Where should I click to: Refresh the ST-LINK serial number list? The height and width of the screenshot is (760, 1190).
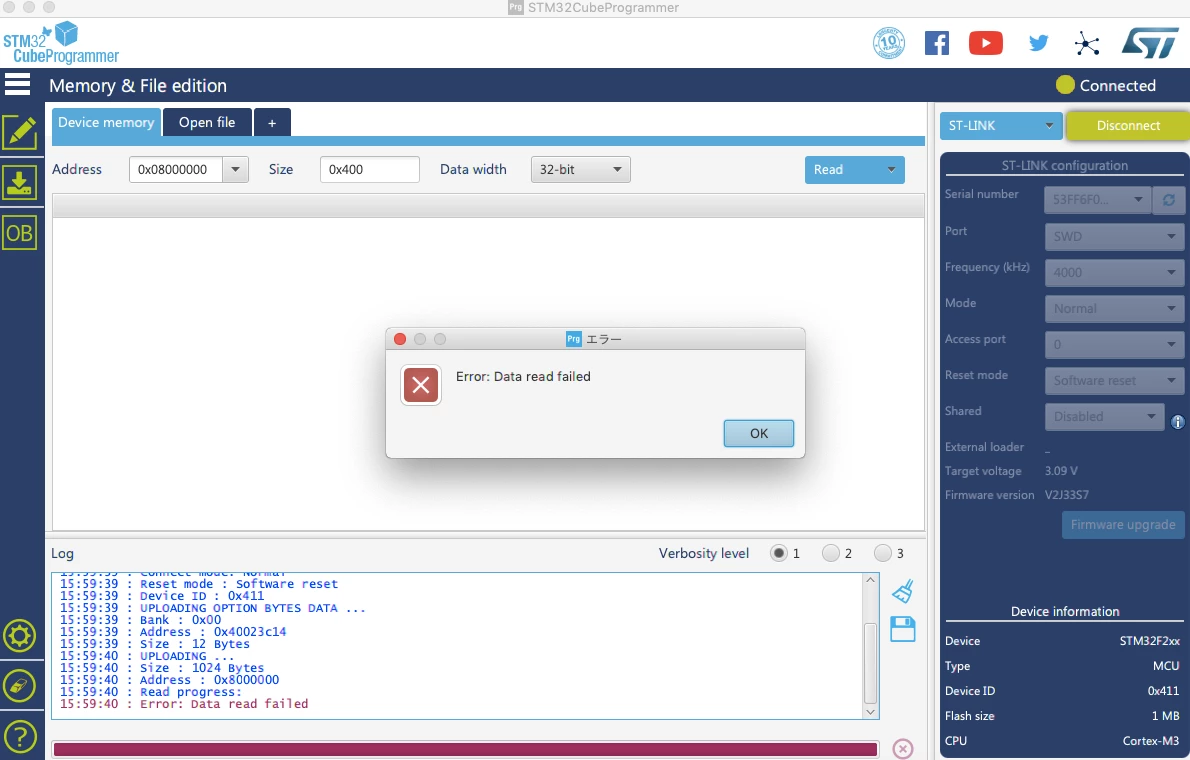(1169, 200)
